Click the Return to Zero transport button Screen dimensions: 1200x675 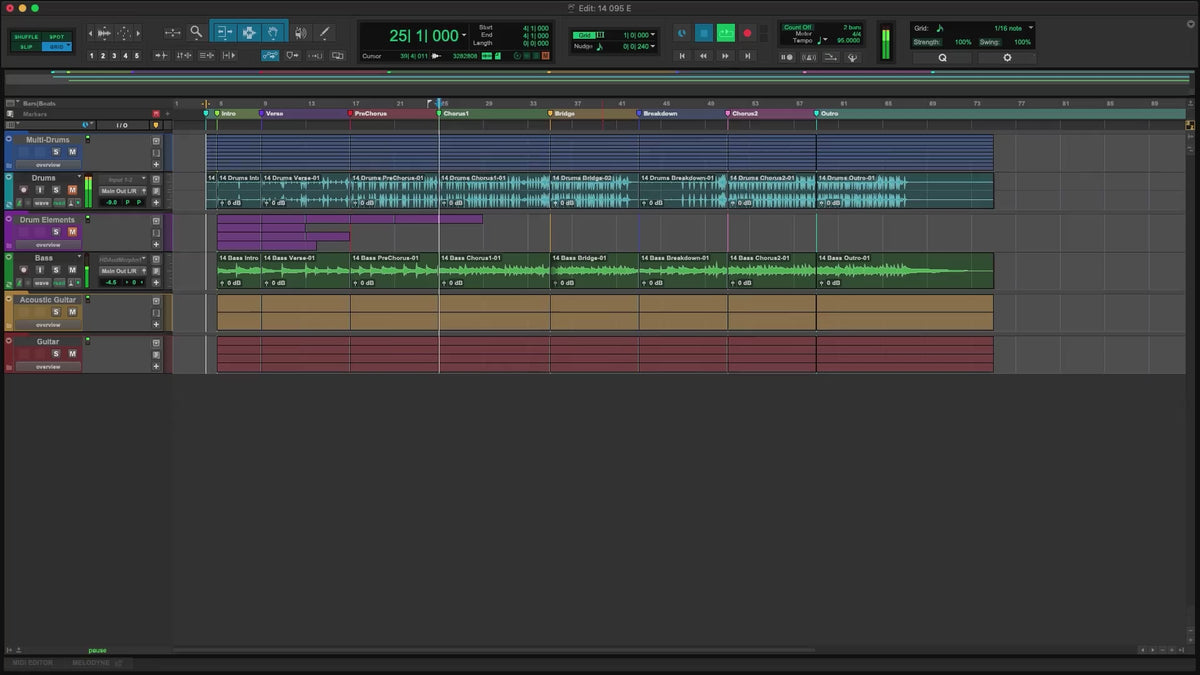click(683, 56)
